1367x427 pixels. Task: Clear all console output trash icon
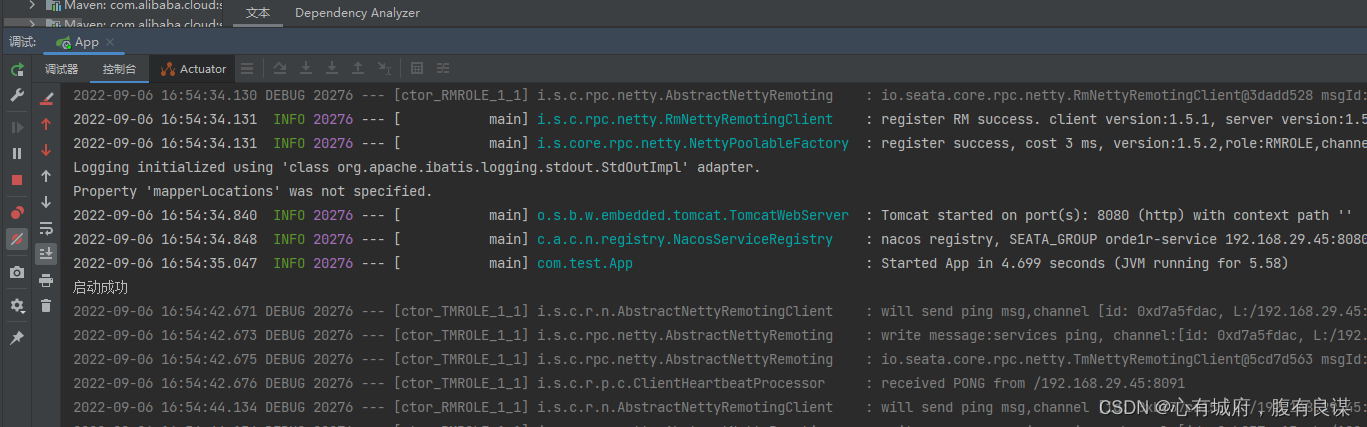(x=46, y=306)
